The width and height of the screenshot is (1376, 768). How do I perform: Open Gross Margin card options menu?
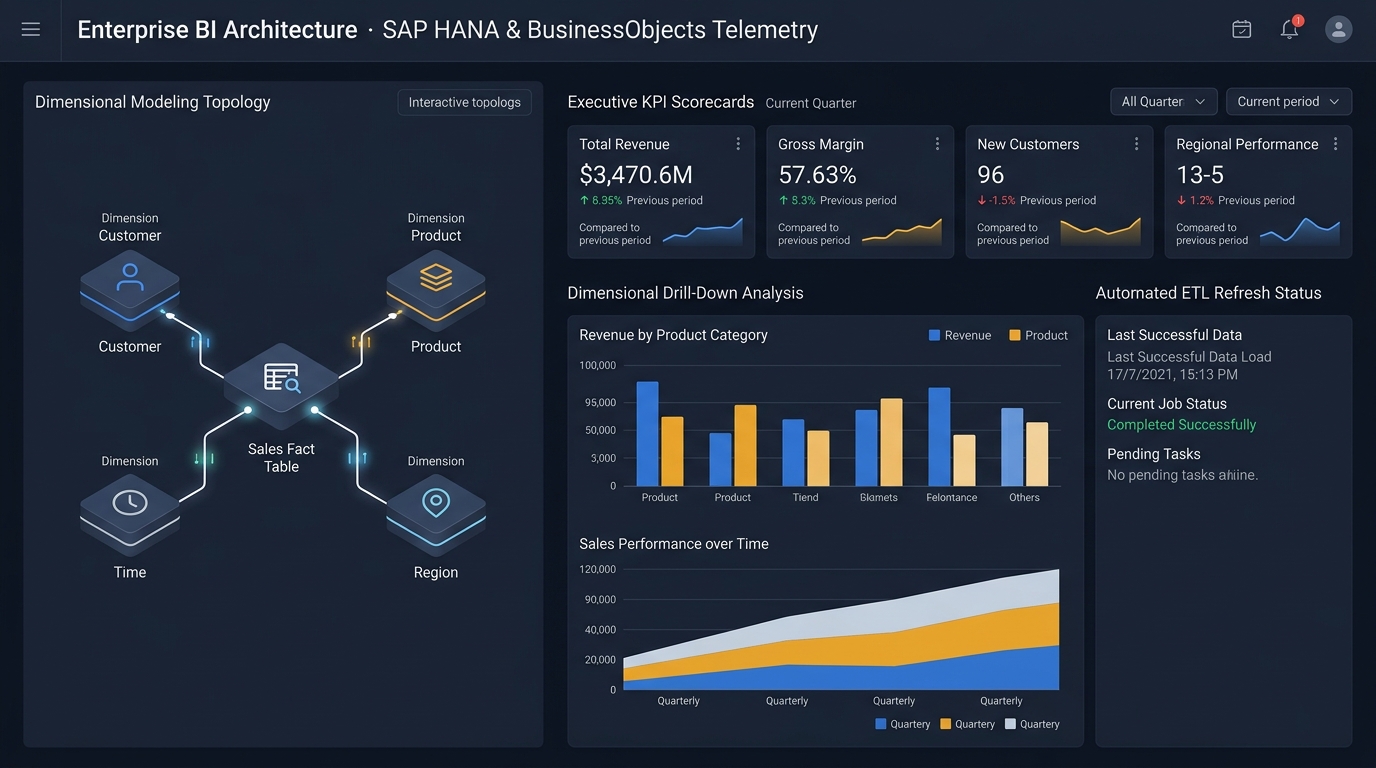pos(937,144)
